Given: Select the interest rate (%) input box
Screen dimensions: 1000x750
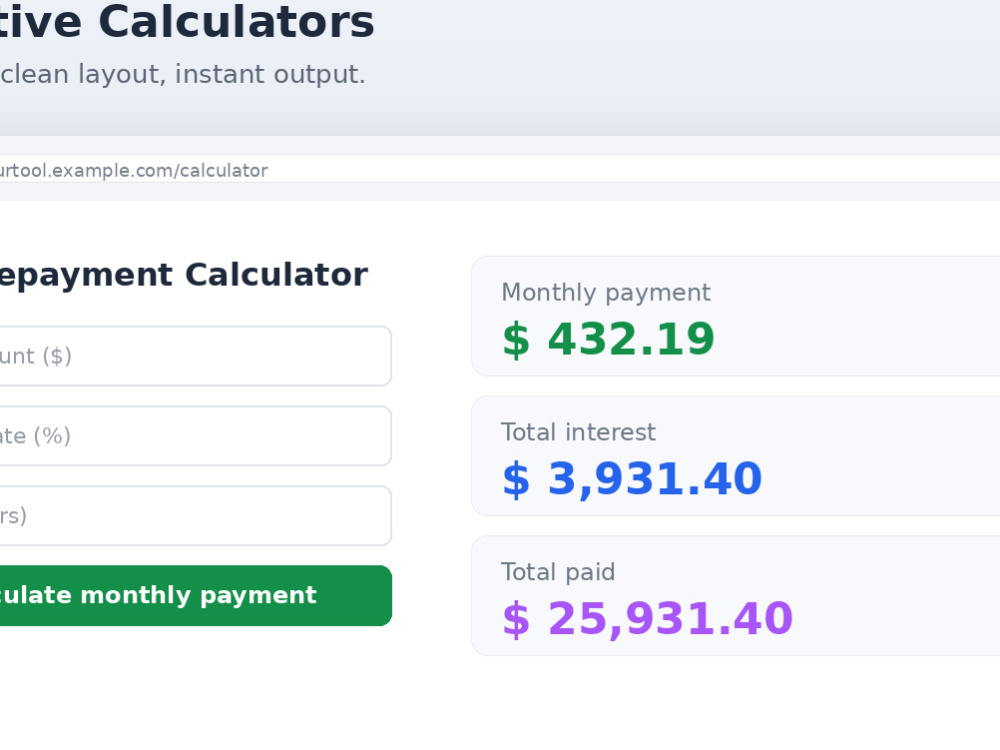Looking at the screenshot, I should [x=195, y=436].
